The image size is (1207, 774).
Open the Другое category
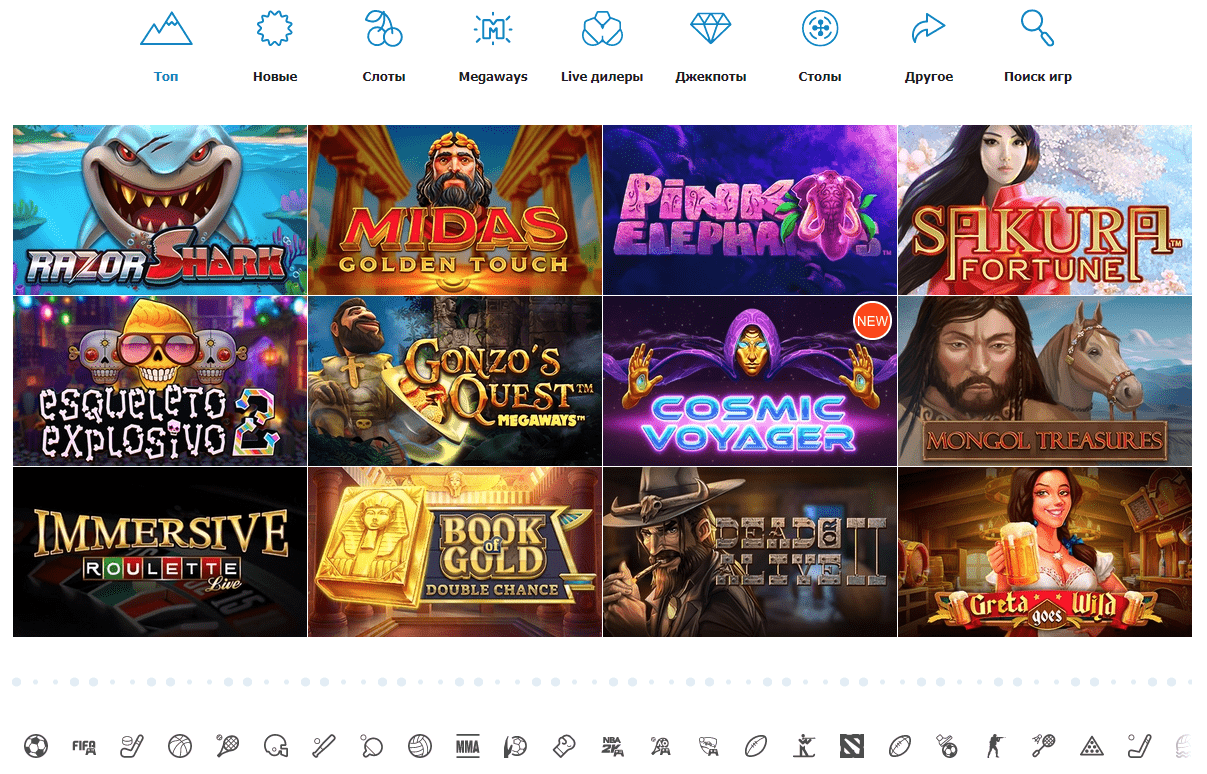[x=928, y=48]
